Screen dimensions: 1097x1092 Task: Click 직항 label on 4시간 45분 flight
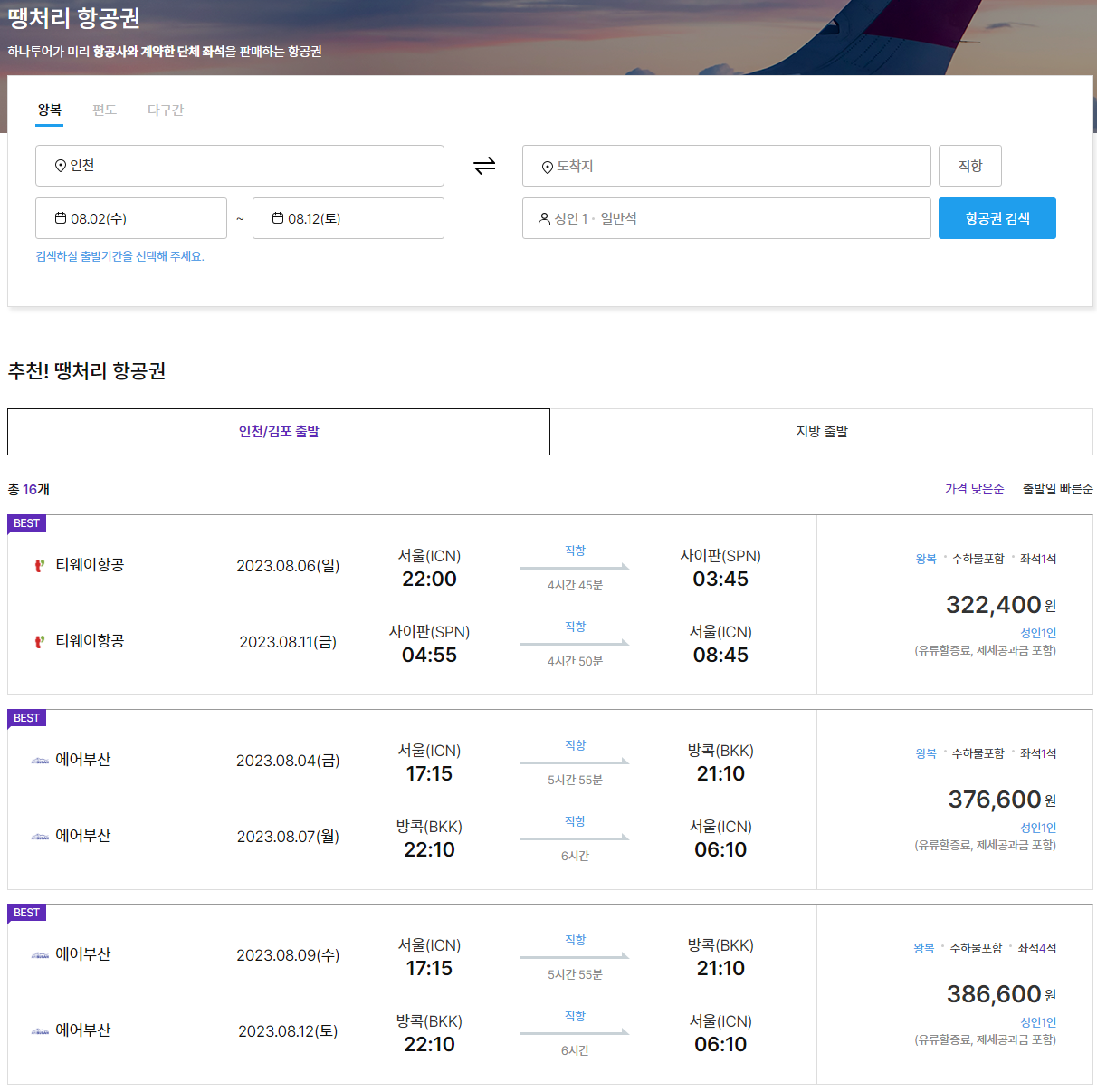coord(575,551)
